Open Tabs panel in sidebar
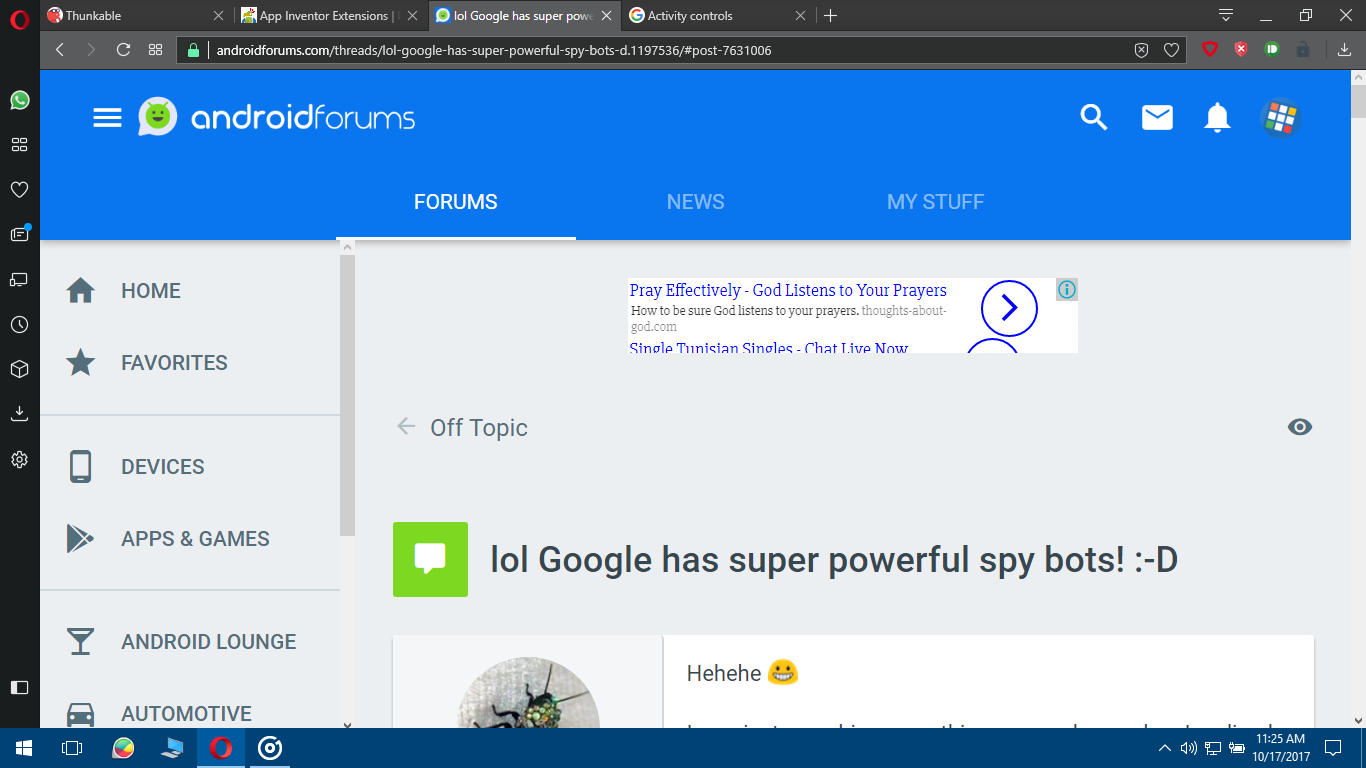 coord(19,279)
